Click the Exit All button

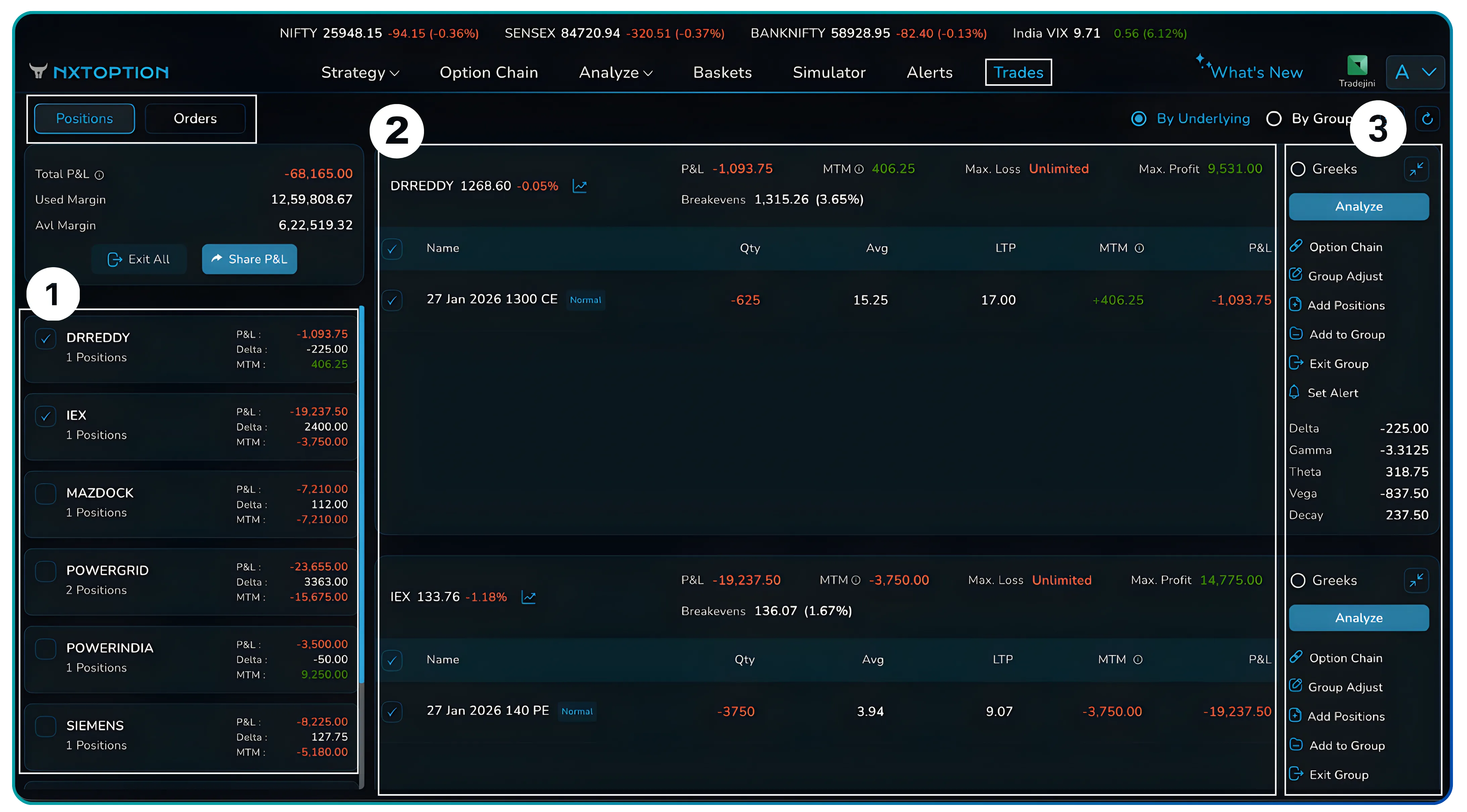click(x=139, y=259)
